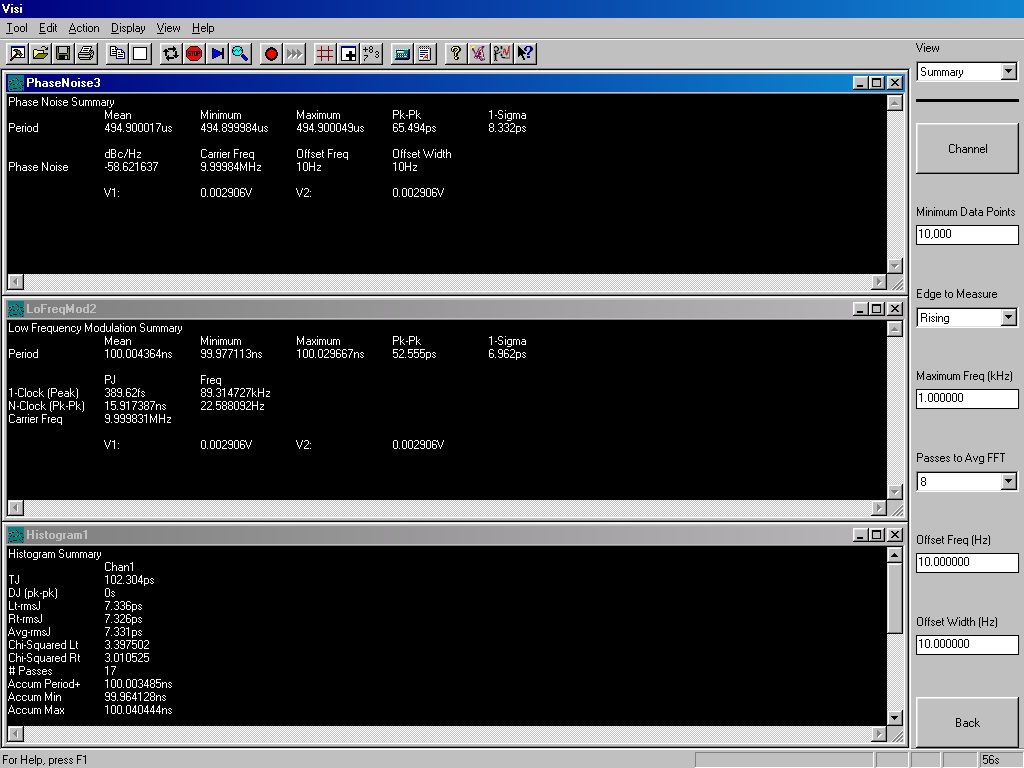Viewport: 1024px width, 768px height.
Task: Click LoFreqMod2 horizontal scroll left arrow
Action: 16,507
